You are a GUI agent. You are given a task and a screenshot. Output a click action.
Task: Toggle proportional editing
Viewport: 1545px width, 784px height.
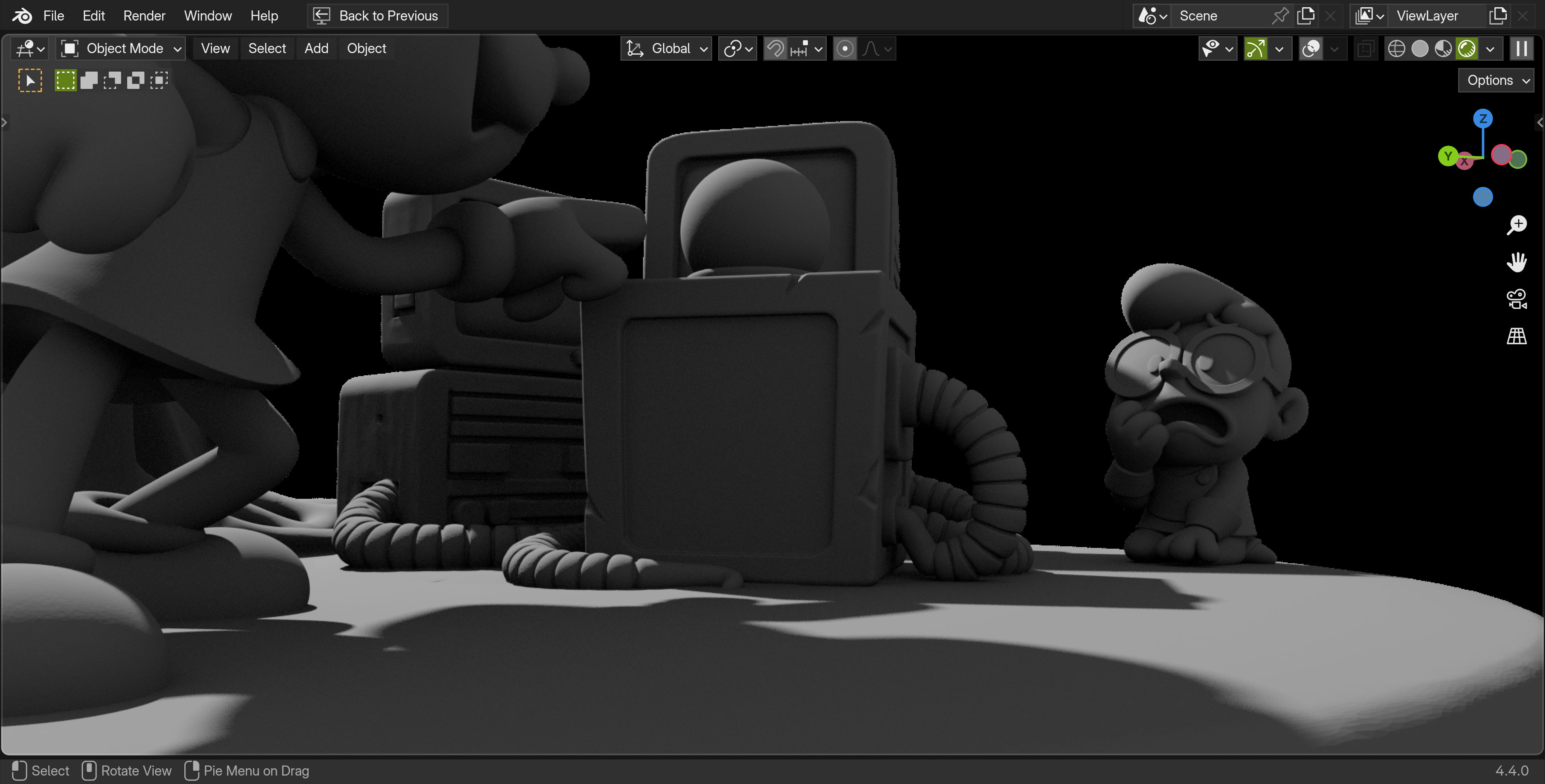845,49
